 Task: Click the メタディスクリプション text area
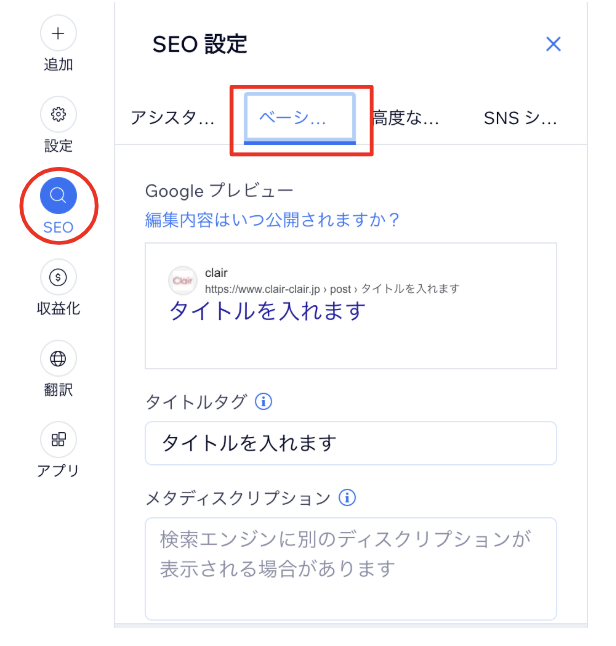click(351, 569)
